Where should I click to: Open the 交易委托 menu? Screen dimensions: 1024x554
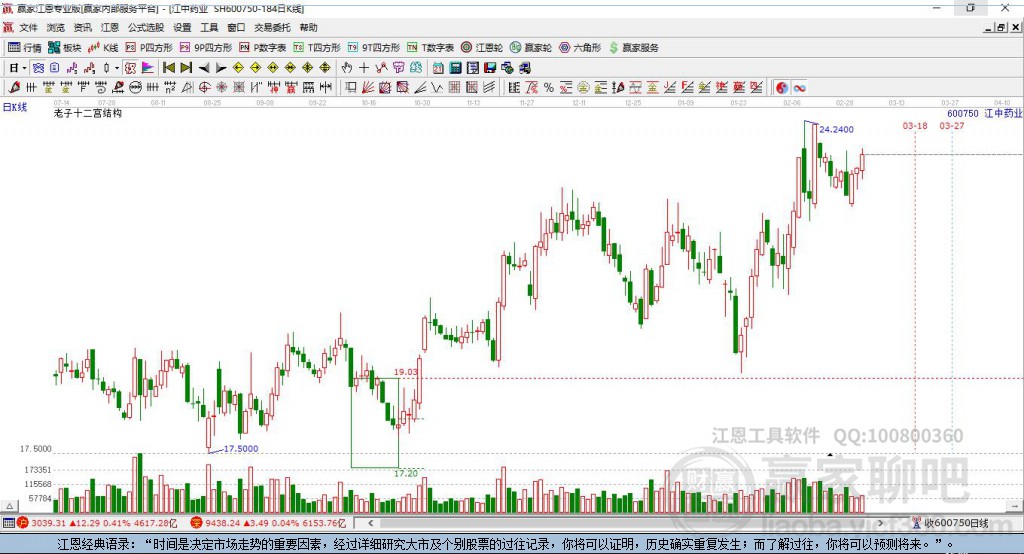[272, 27]
